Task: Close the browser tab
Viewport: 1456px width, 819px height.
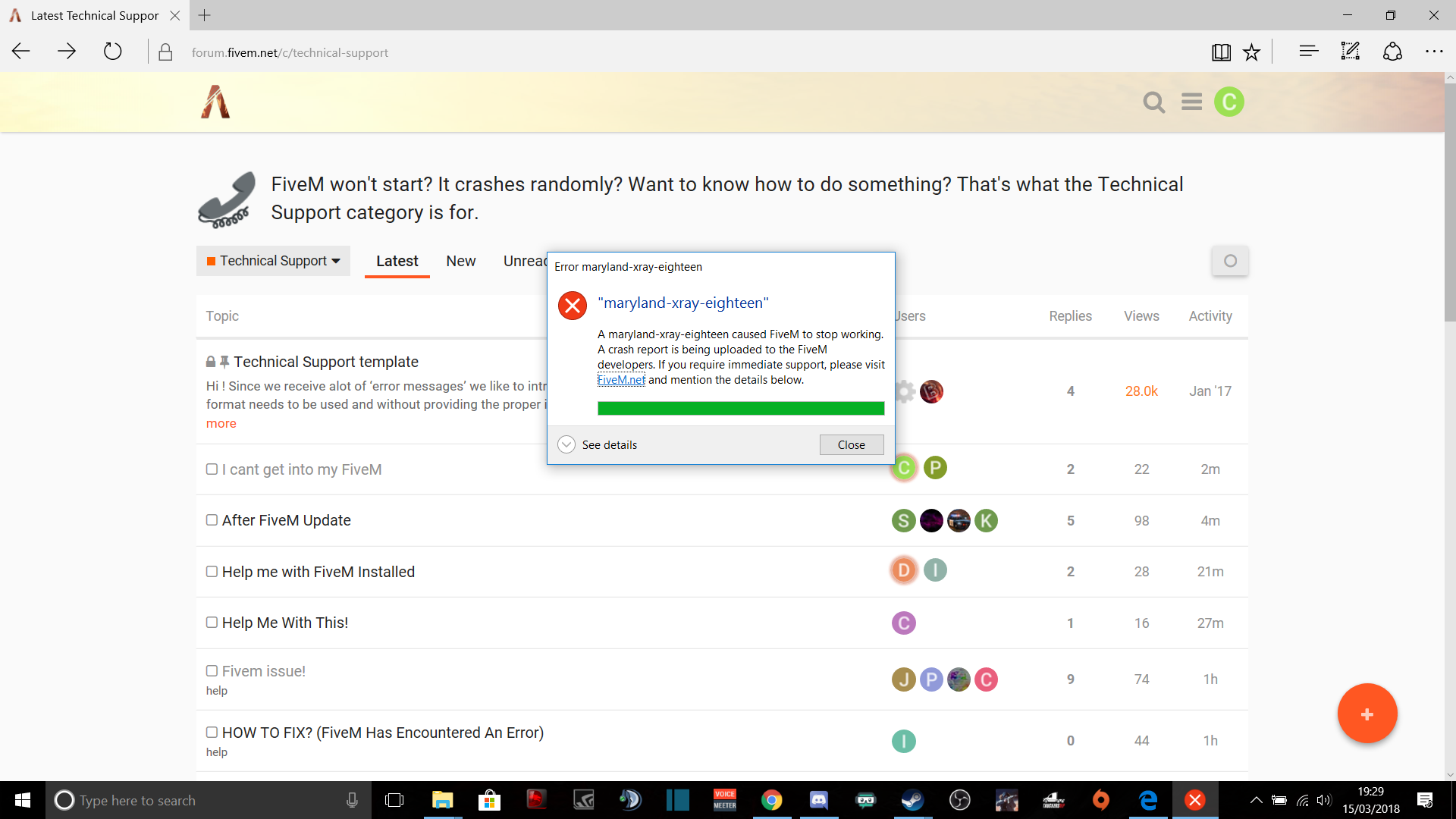Action: click(174, 15)
